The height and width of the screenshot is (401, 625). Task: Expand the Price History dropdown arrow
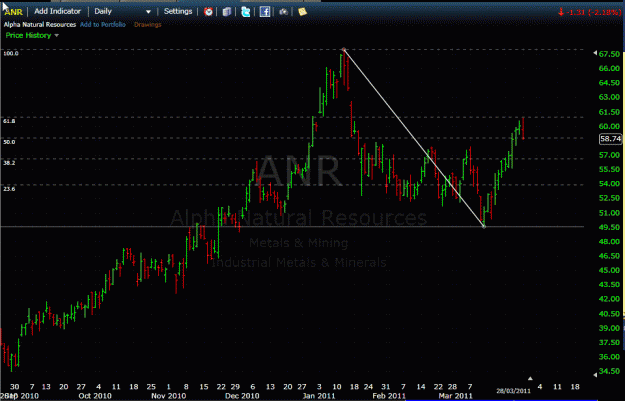coord(56,35)
